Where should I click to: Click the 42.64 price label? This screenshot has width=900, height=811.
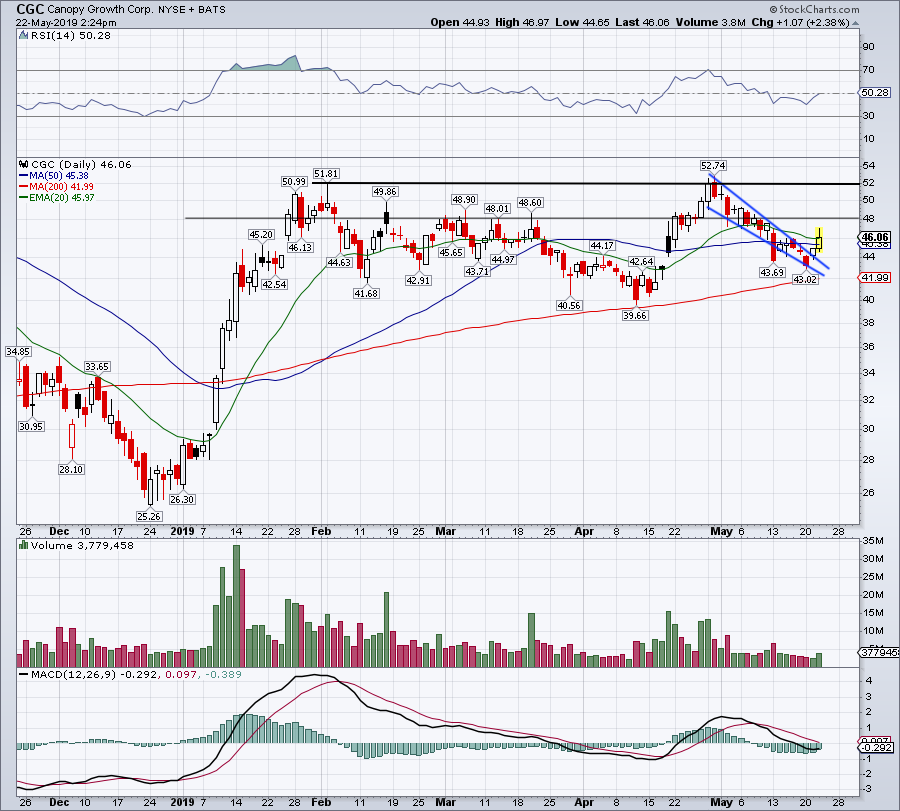click(641, 261)
